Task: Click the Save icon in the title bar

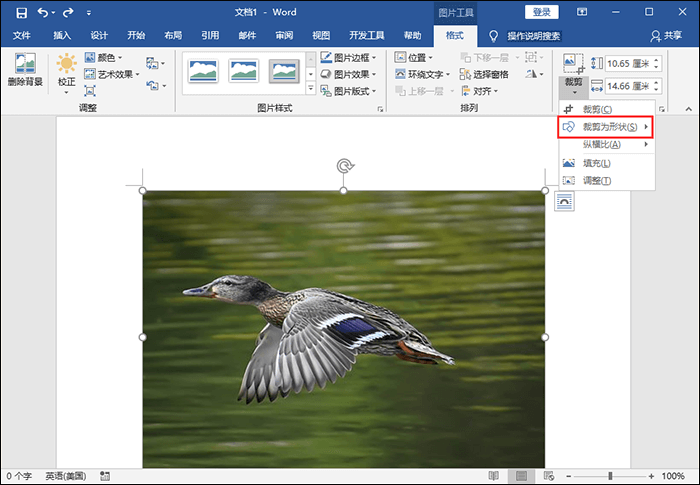Action: pyautogui.click(x=21, y=13)
